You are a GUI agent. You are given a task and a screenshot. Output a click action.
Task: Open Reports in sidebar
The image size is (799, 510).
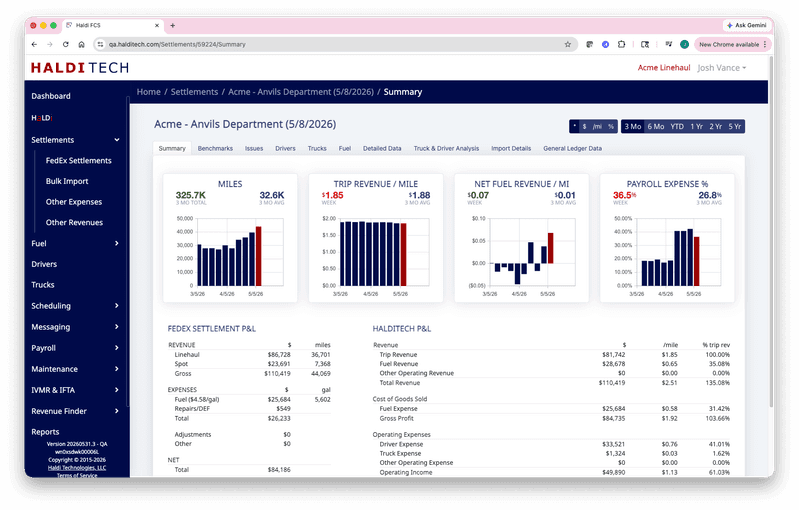pyautogui.click(x=45, y=432)
